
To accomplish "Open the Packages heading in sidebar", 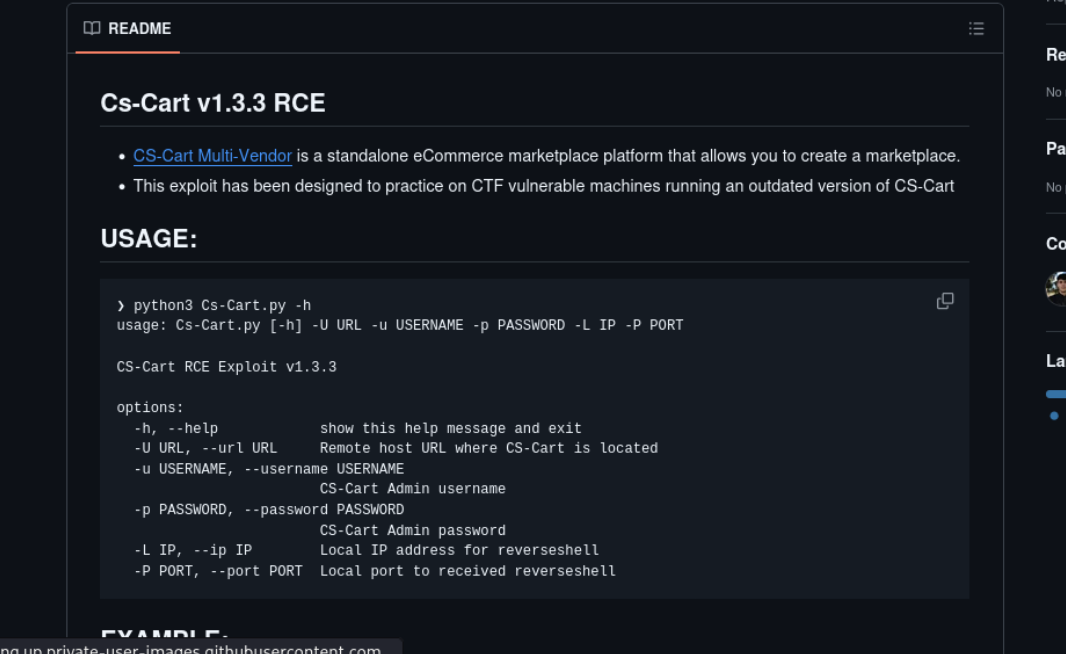I will [1055, 149].
